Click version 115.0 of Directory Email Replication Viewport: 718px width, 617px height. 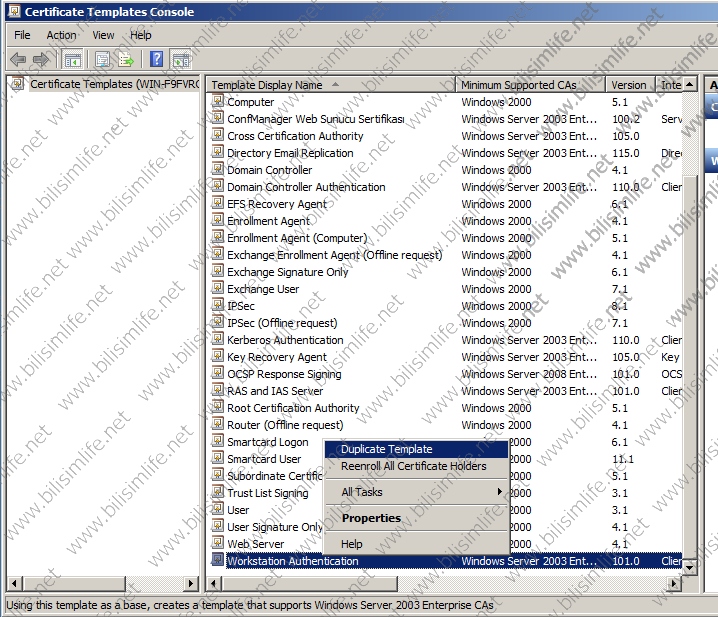pyautogui.click(x=626, y=153)
